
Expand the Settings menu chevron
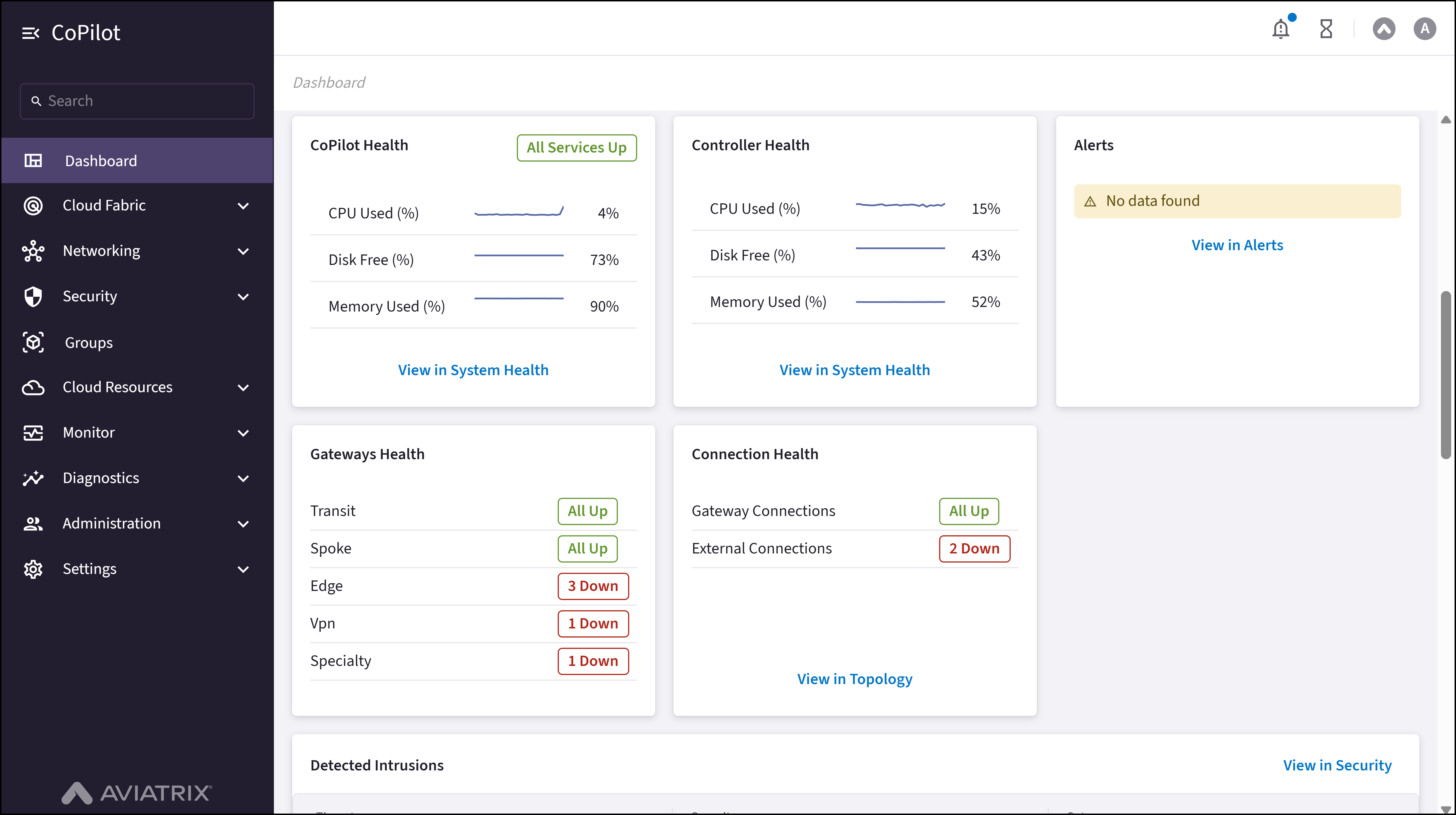click(x=244, y=569)
